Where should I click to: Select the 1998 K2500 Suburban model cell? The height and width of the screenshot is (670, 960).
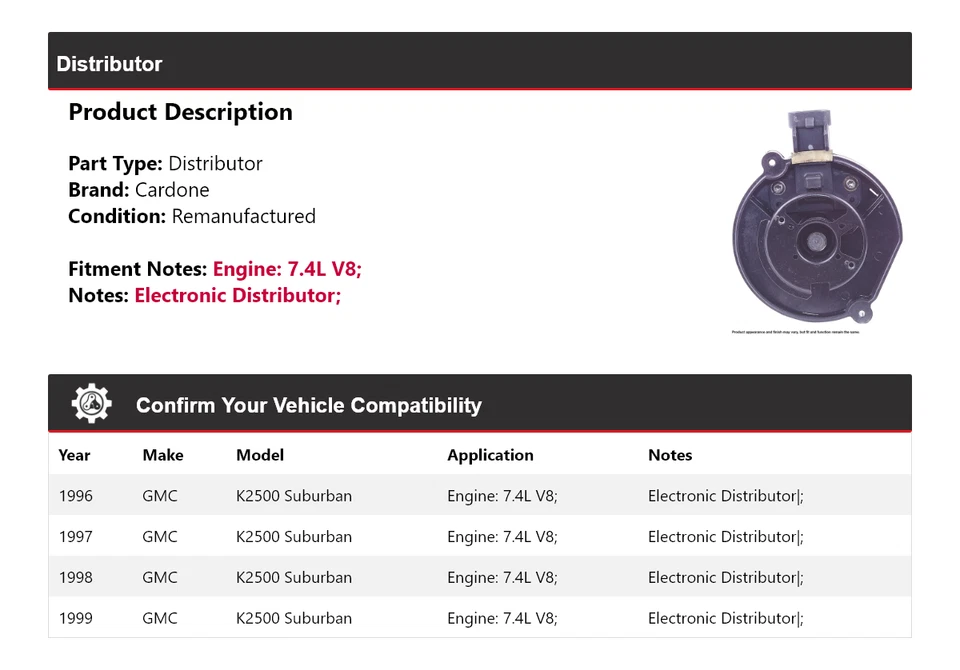tap(294, 578)
